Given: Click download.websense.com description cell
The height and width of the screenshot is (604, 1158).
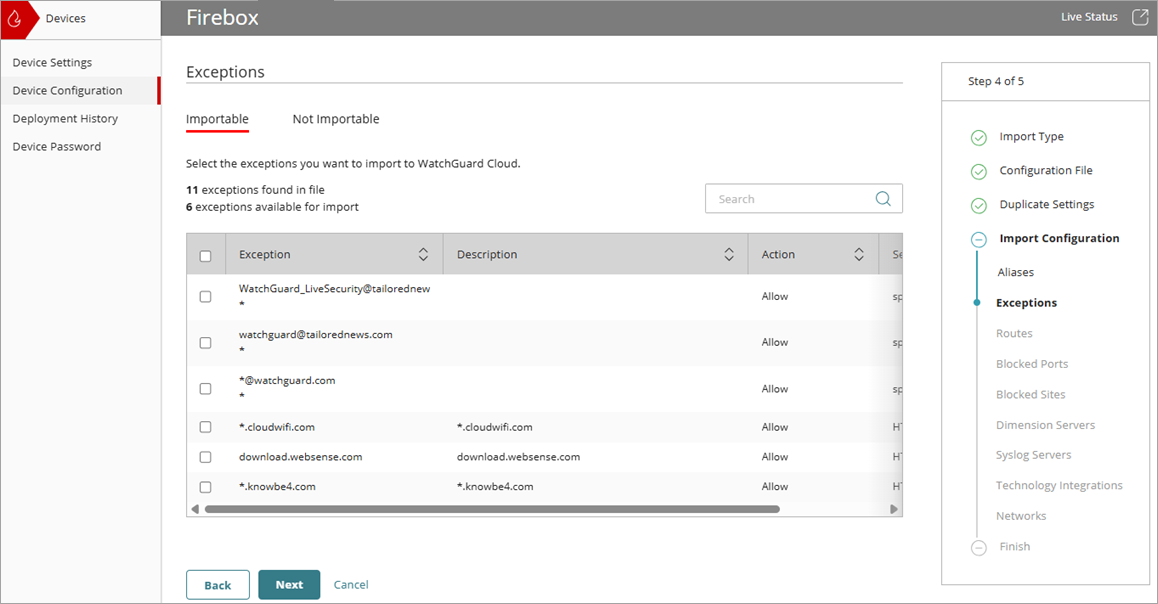Looking at the screenshot, I should pyautogui.click(x=518, y=457).
